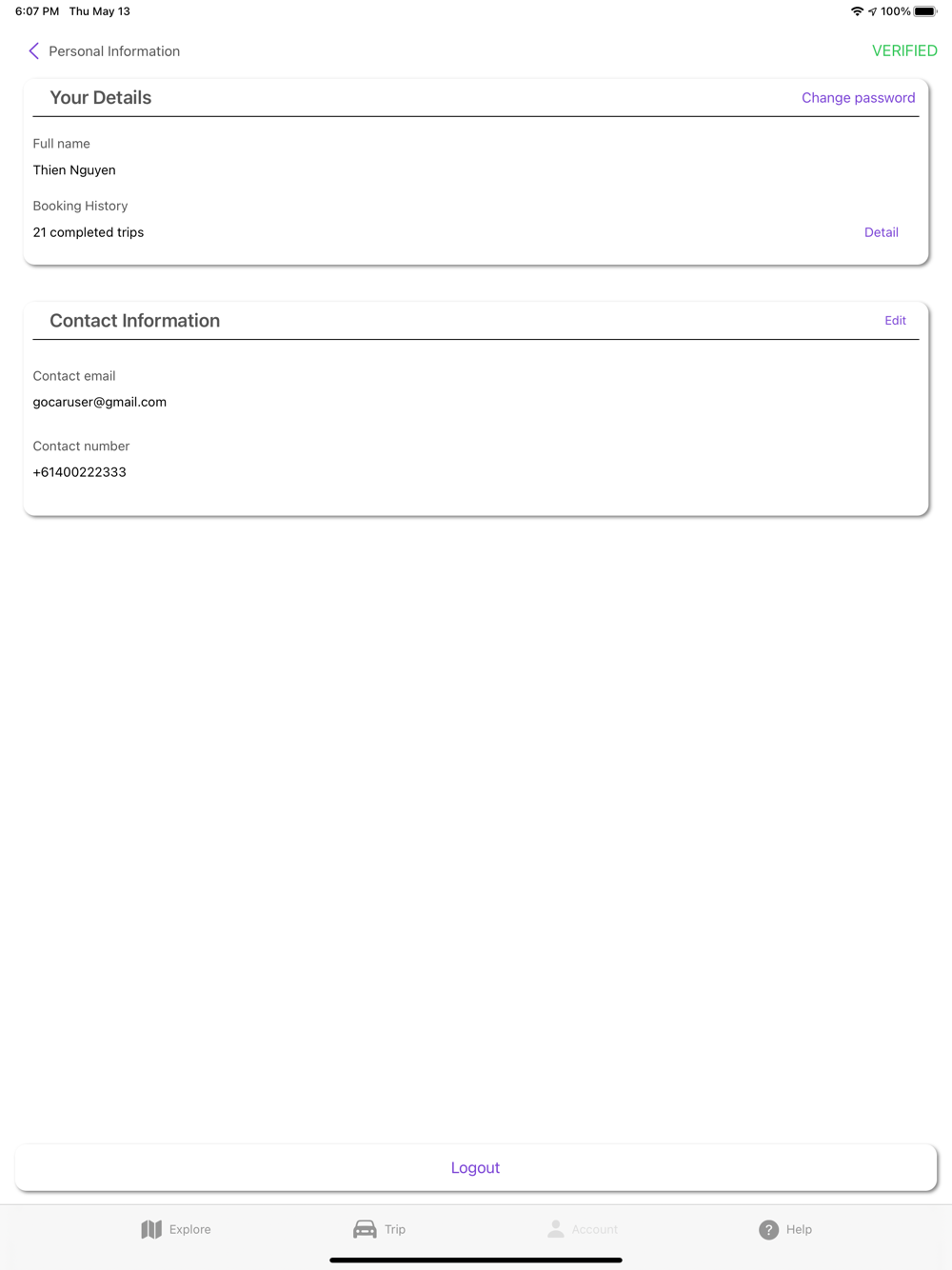
Task: Tap the Account person icon
Action: pos(556,1229)
